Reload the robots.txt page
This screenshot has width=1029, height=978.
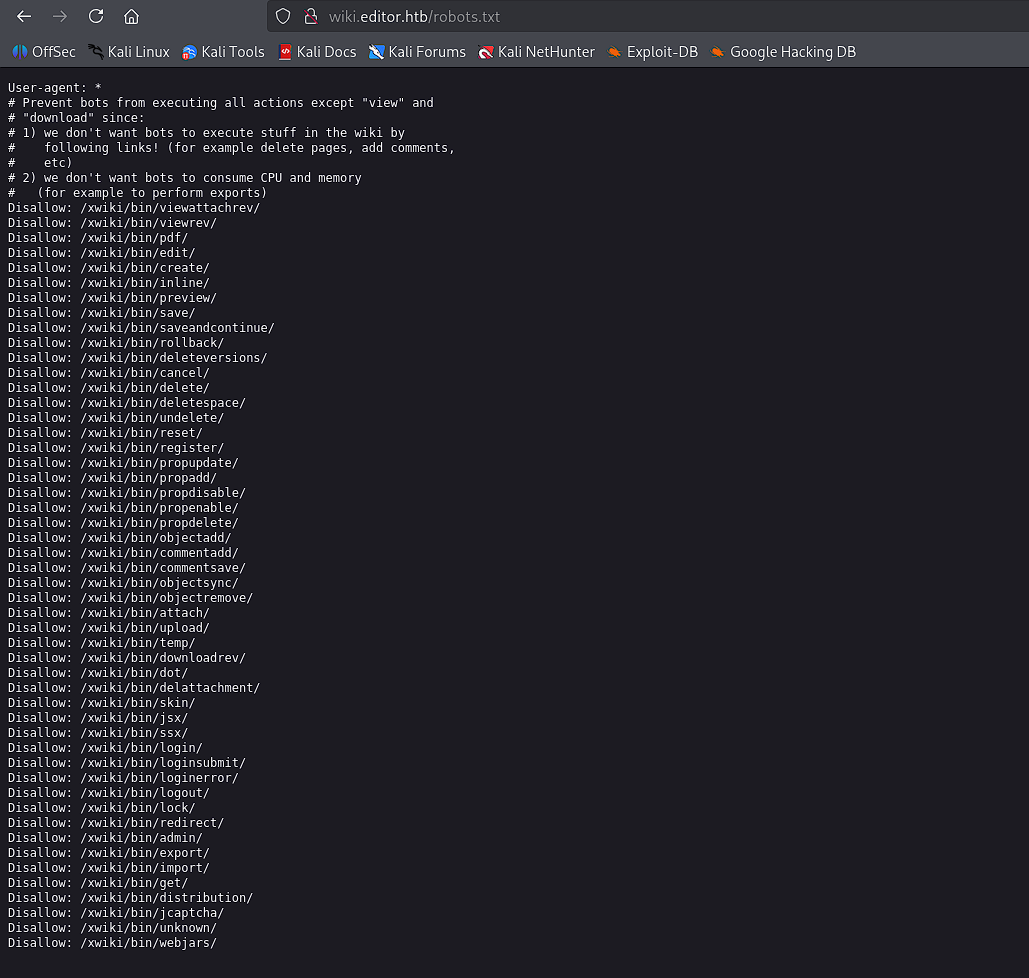click(96, 16)
